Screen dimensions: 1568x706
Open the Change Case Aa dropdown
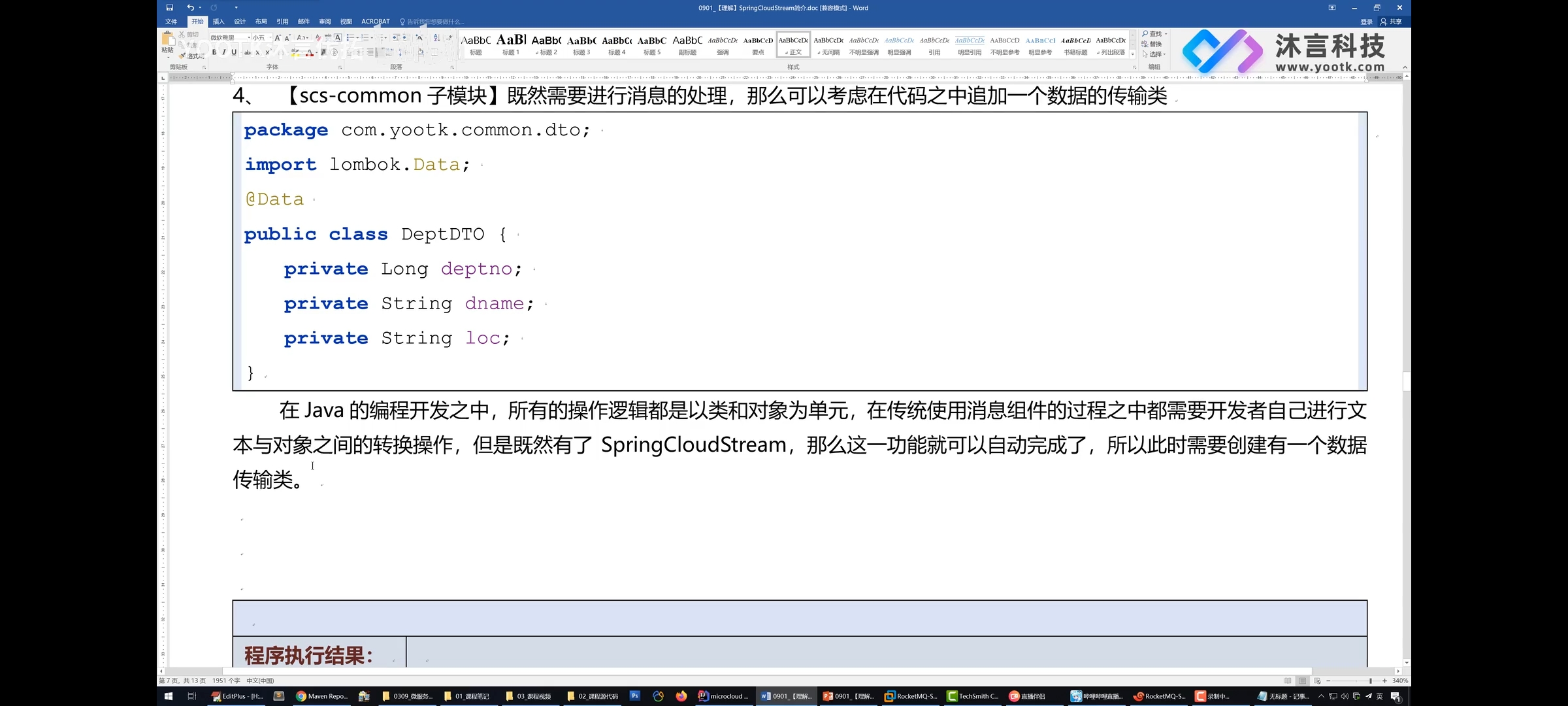pos(302,38)
